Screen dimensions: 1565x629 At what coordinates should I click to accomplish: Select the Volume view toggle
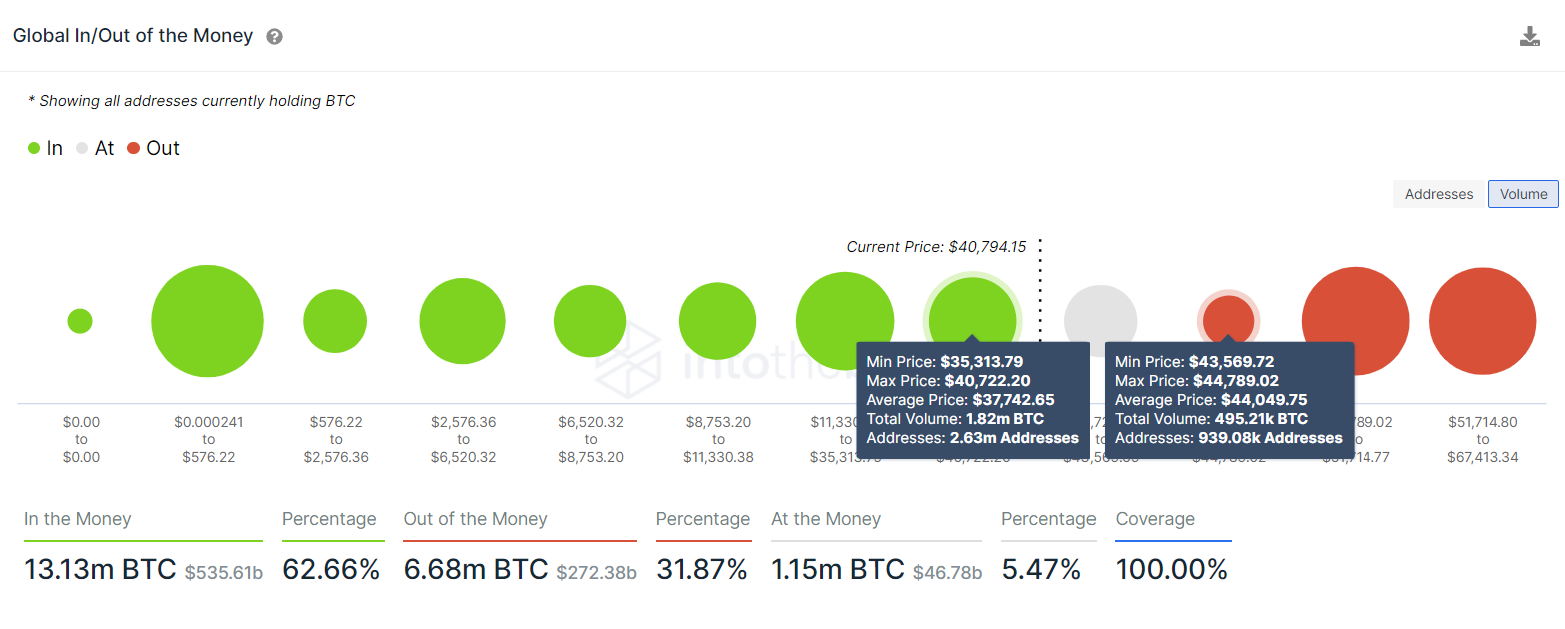tap(1523, 194)
